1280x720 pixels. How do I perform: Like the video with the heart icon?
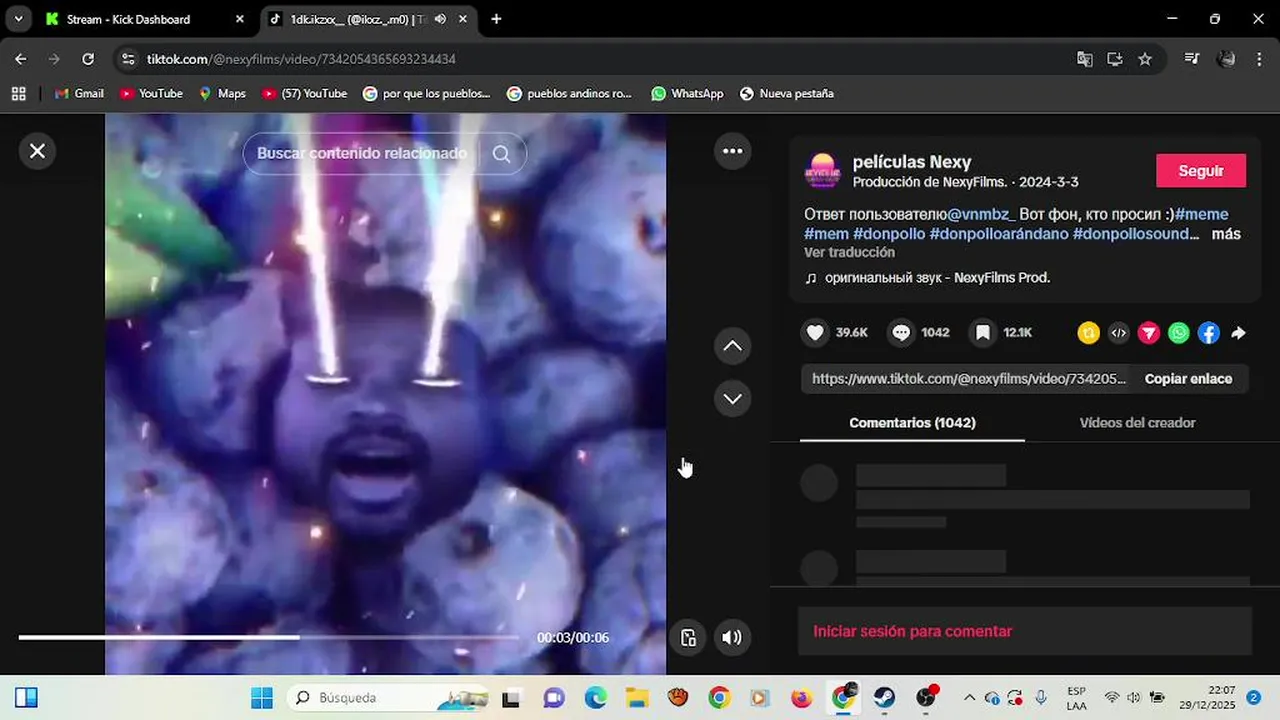pos(816,333)
